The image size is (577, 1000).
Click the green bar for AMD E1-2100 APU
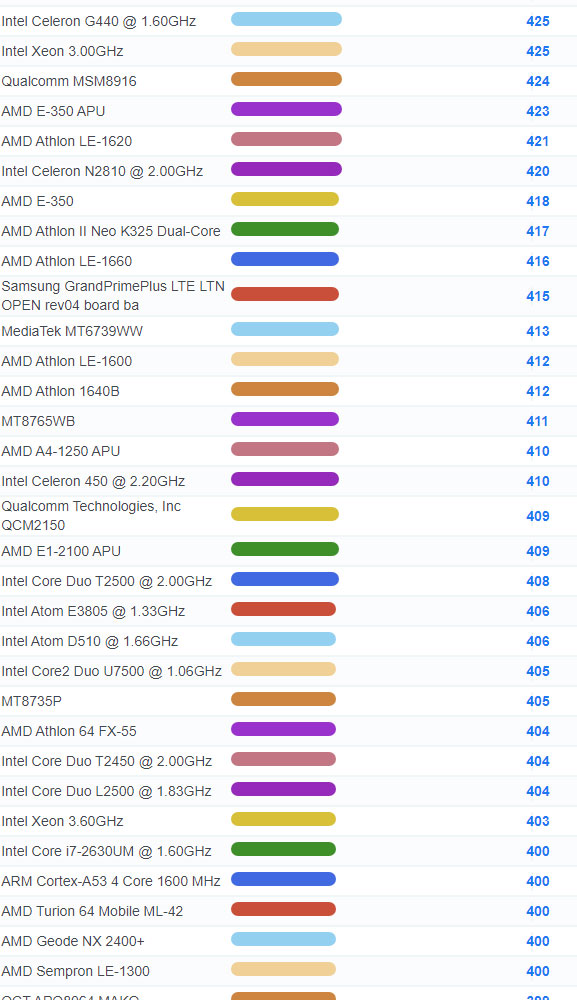[x=285, y=549]
